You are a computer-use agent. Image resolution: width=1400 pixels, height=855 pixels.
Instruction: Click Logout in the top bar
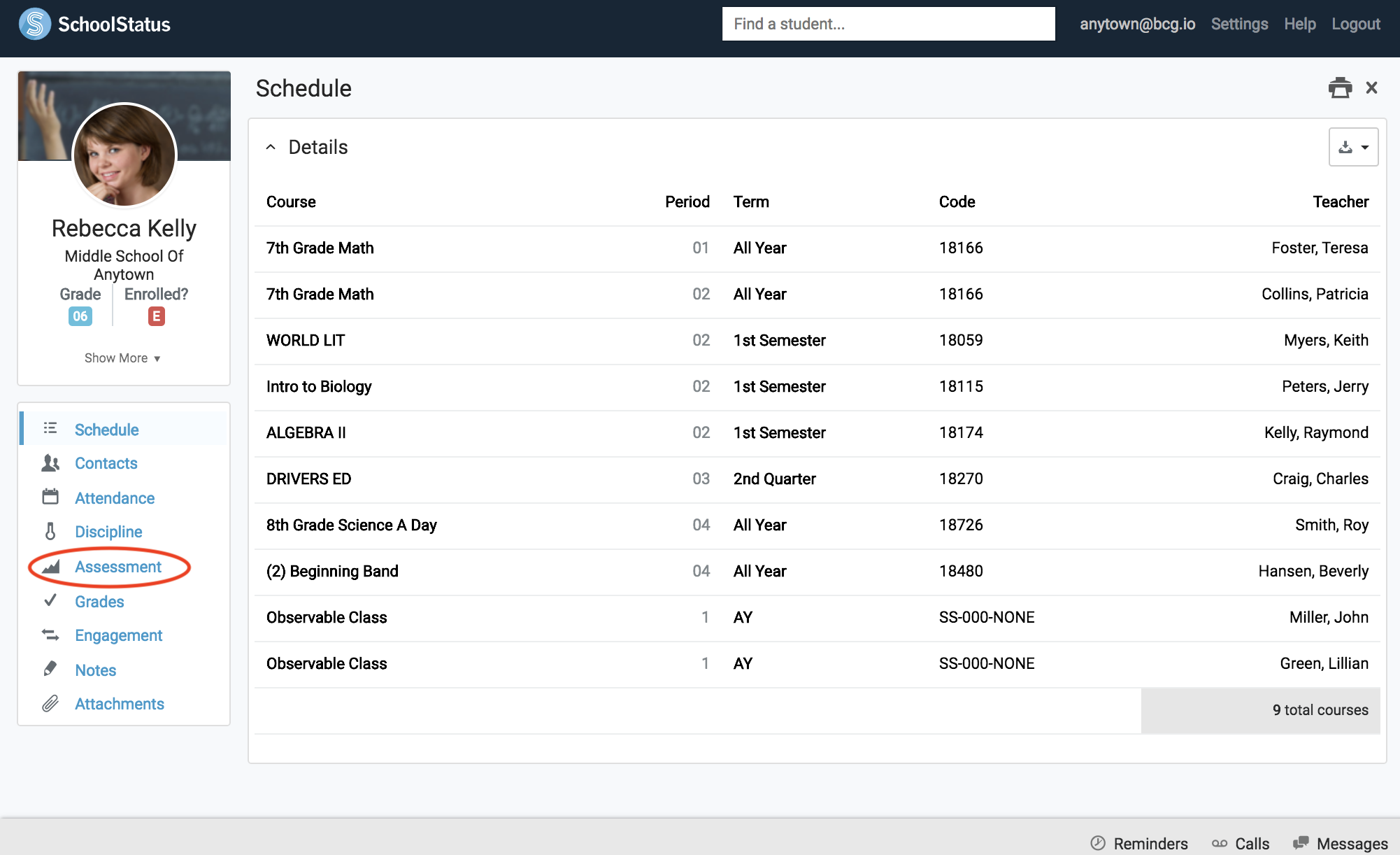(1355, 24)
